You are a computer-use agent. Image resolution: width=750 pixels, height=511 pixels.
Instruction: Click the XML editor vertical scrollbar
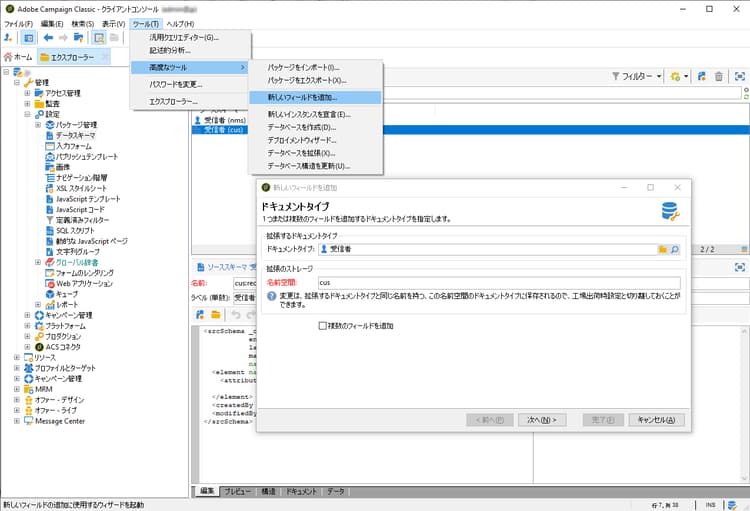tap(744, 404)
